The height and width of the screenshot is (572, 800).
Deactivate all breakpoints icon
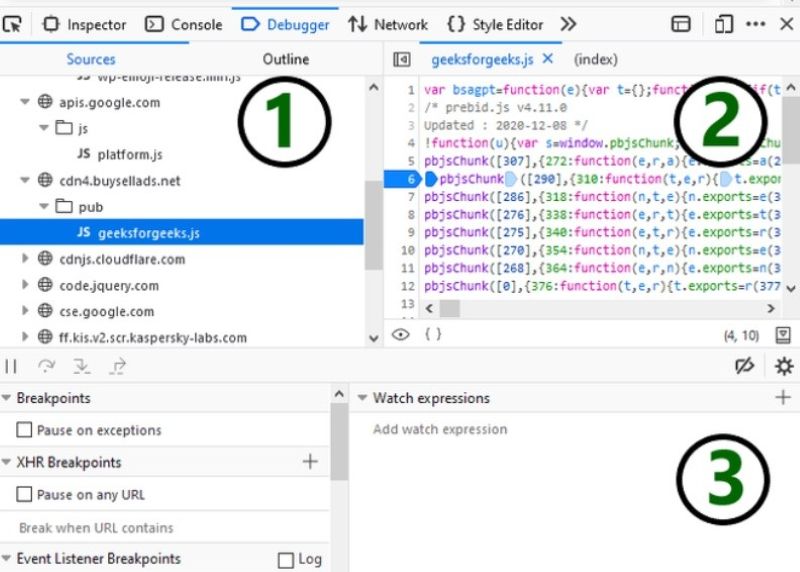click(x=744, y=365)
